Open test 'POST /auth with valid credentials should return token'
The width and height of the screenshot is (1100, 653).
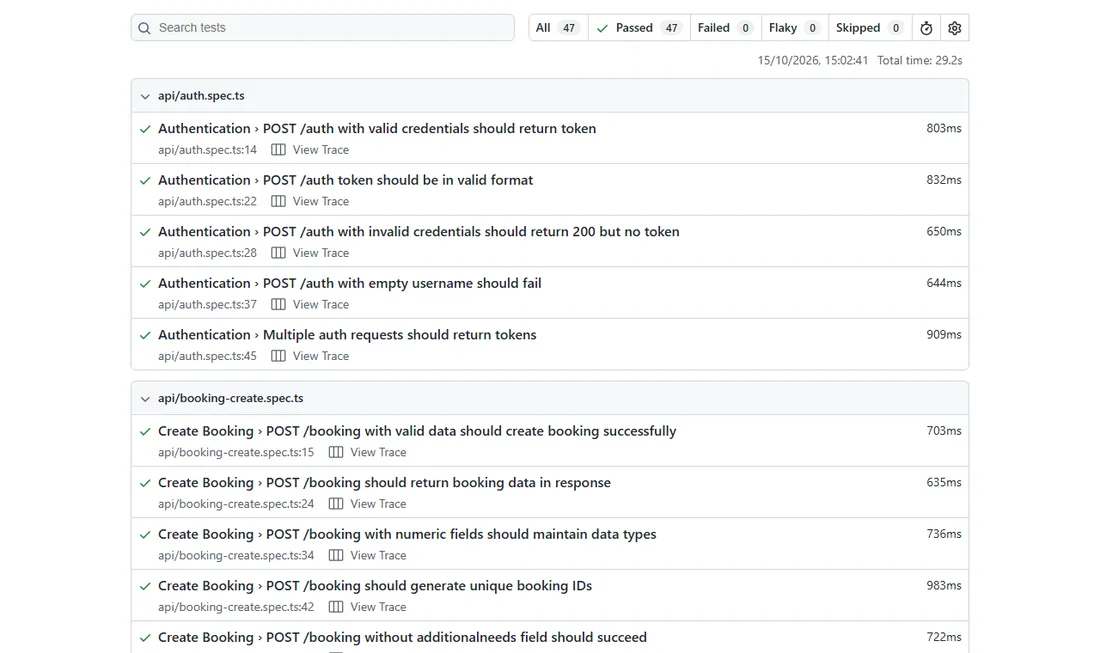coord(429,128)
